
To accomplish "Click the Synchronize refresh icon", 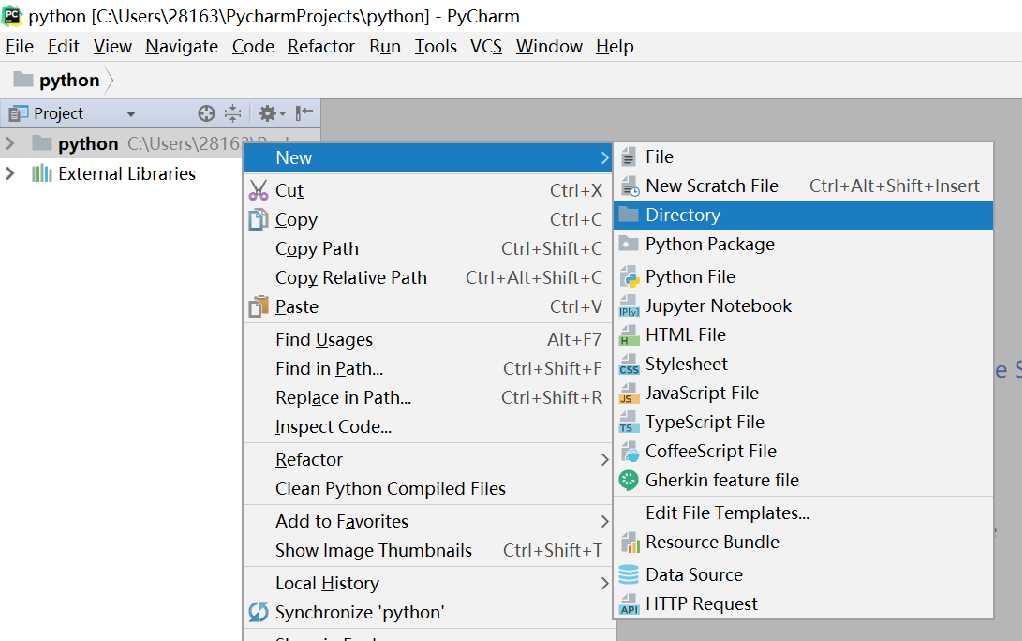I will pos(258,612).
